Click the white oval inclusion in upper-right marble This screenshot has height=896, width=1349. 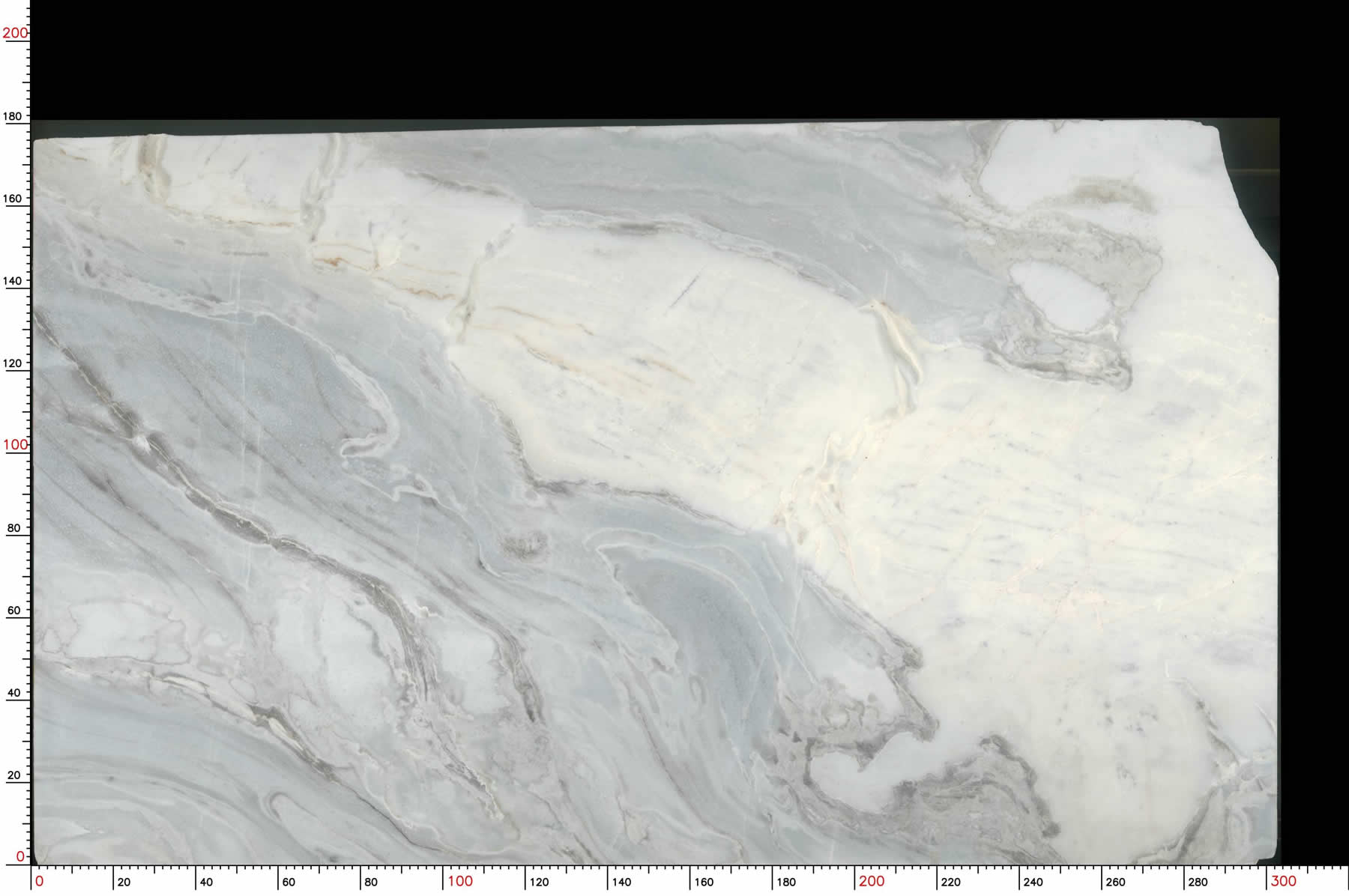click(x=1059, y=294)
